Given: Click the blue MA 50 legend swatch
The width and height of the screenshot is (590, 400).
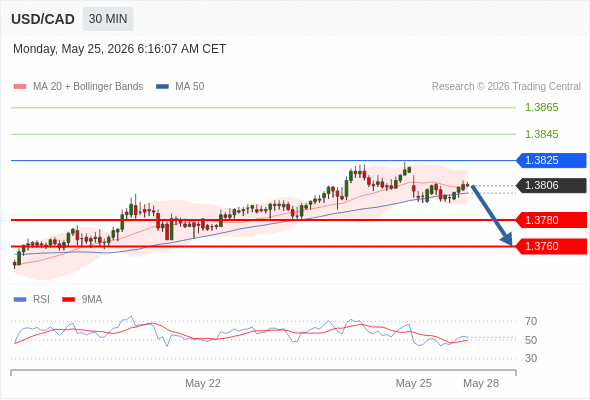Looking at the screenshot, I should tap(162, 87).
